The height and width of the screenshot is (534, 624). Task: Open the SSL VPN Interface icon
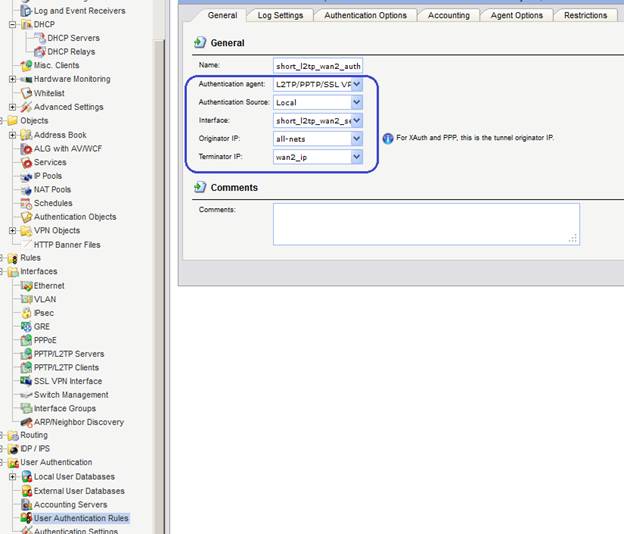[26, 381]
